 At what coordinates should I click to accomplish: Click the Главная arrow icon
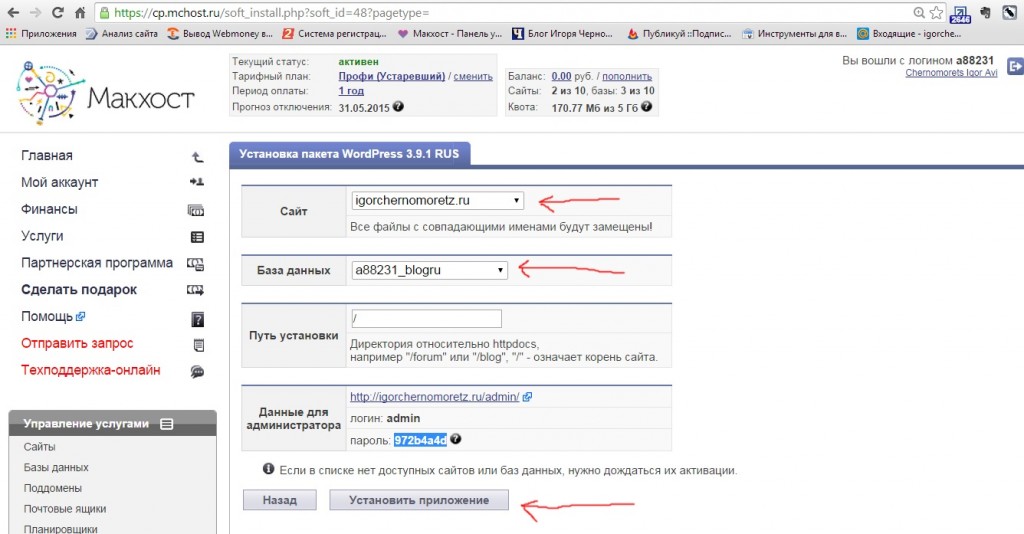tap(197, 157)
